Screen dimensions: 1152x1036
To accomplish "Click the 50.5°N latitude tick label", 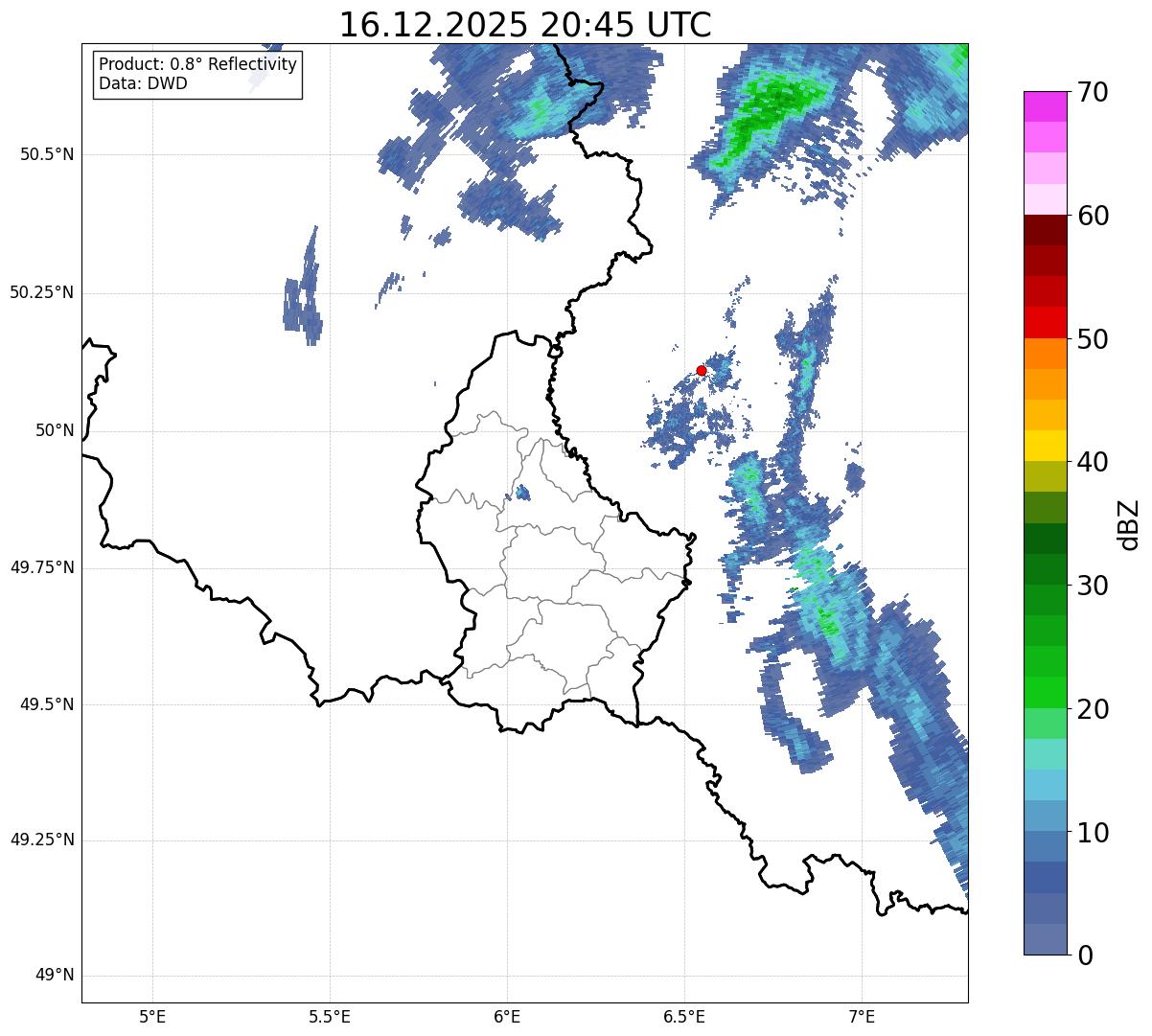I will 47,154.
